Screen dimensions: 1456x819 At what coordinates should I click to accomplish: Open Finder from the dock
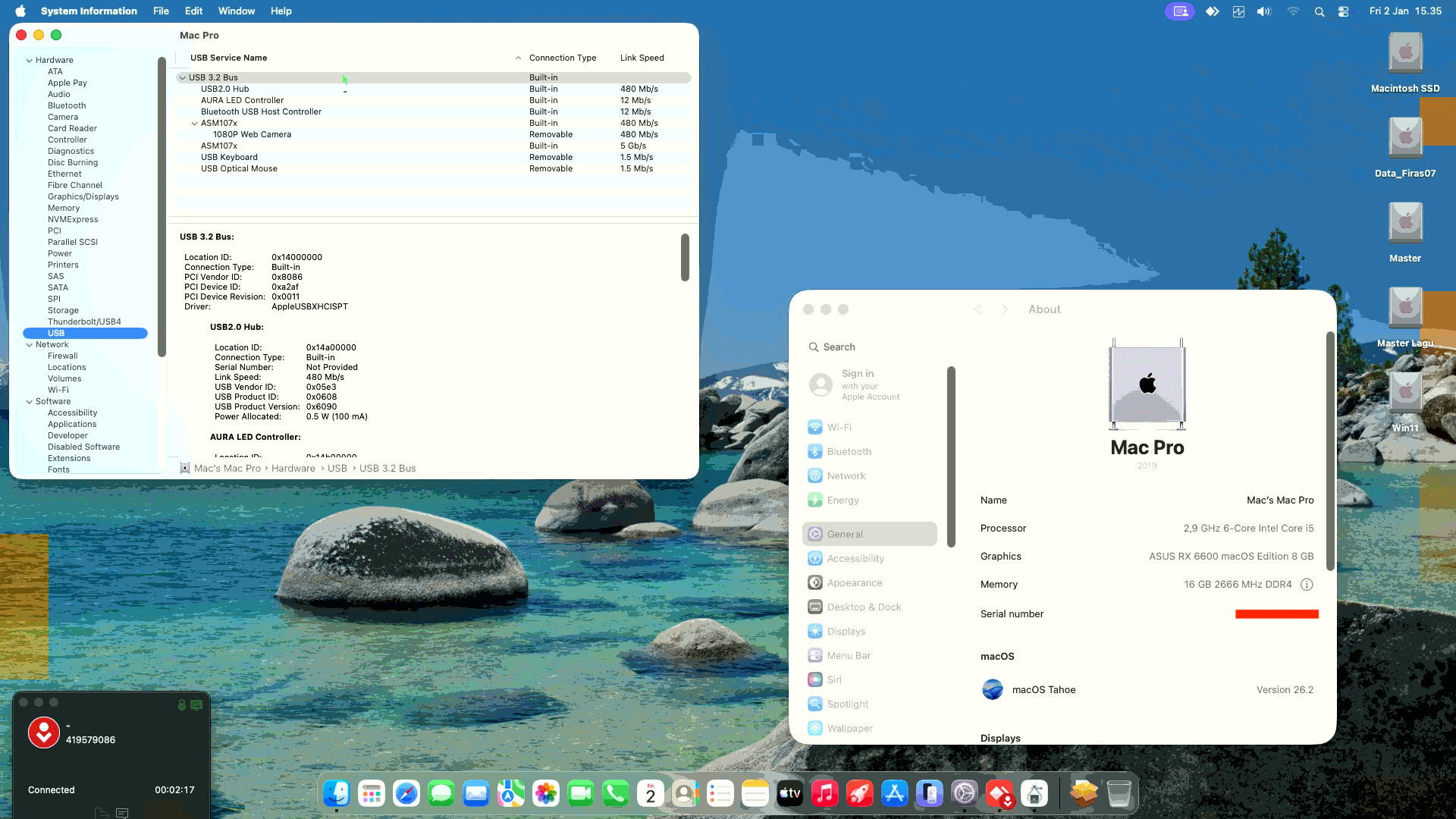point(337,794)
